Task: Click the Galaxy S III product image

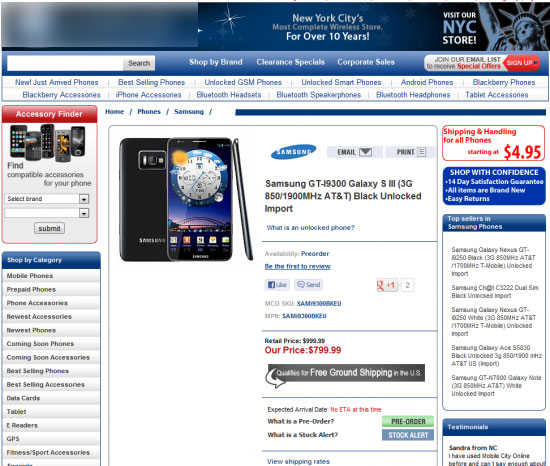Action: pos(186,200)
